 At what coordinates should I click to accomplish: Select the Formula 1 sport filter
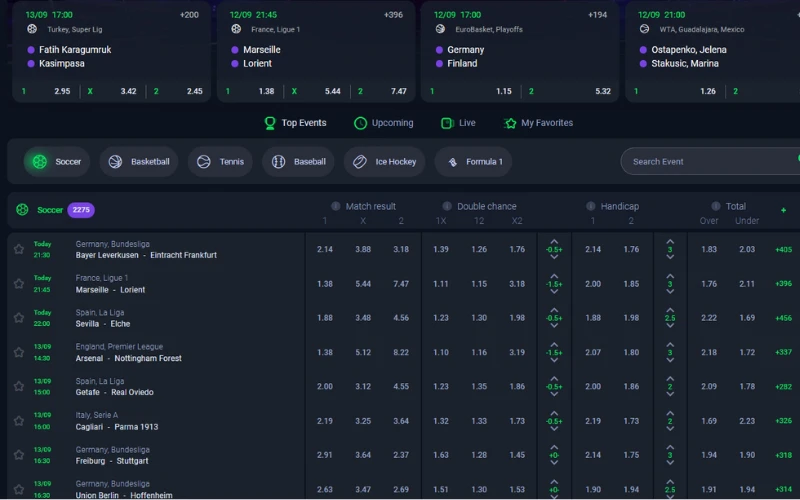[473, 162]
